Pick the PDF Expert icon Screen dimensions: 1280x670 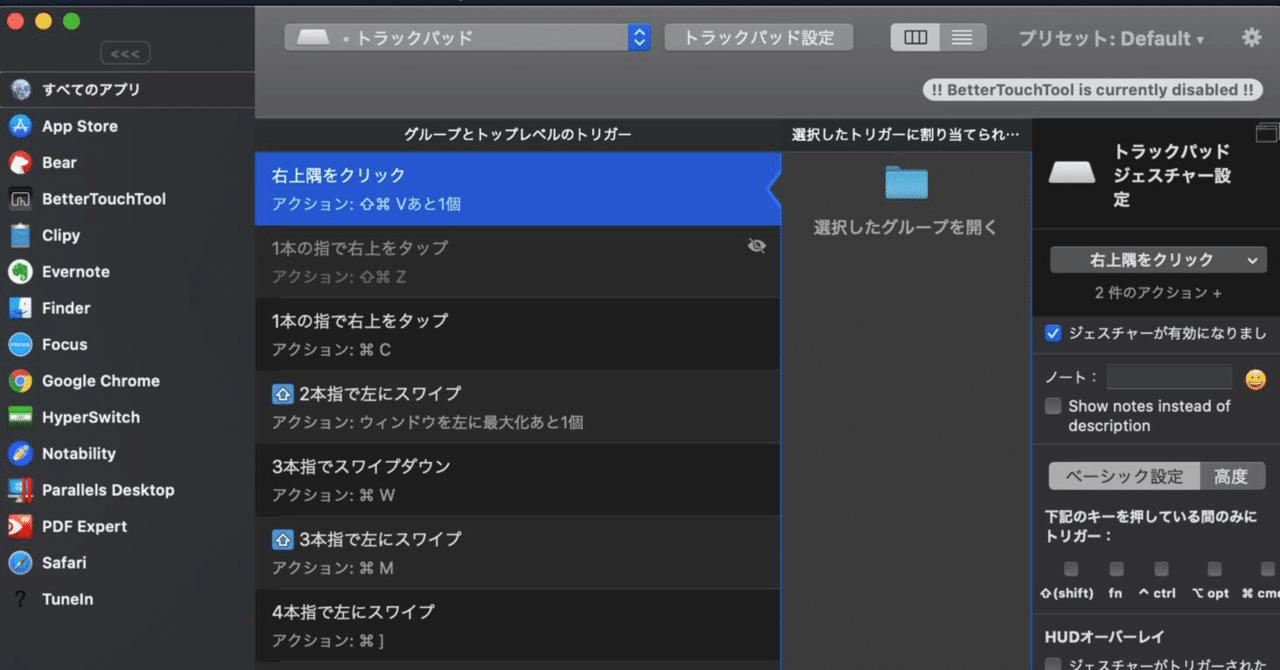point(21,526)
